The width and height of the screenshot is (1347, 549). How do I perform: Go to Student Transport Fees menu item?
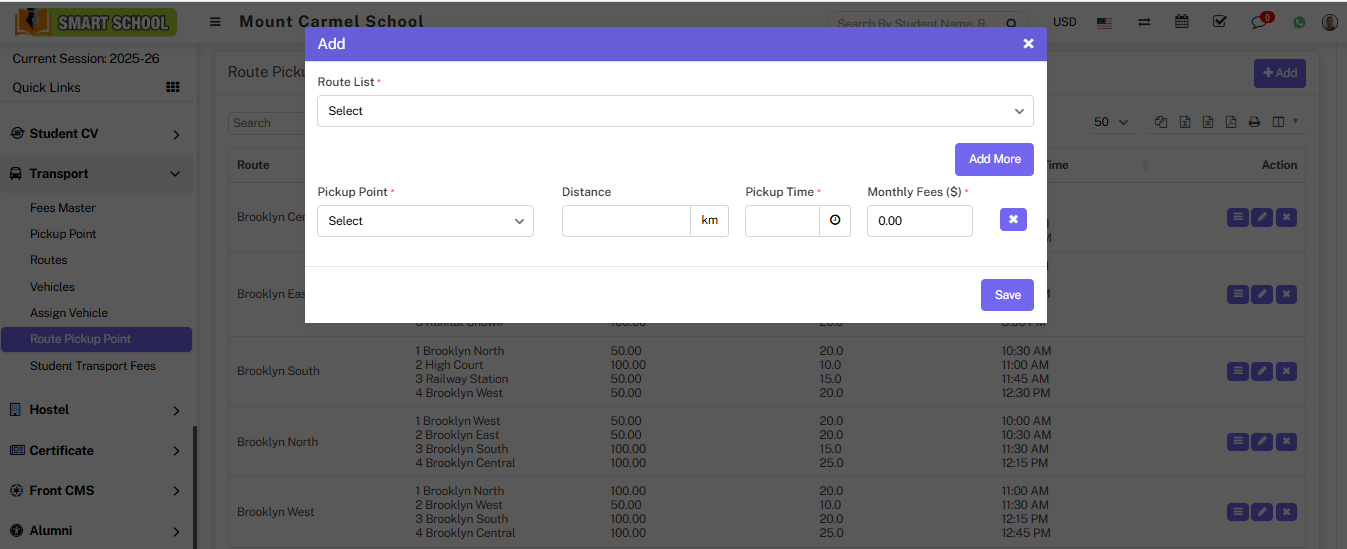(93, 366)
